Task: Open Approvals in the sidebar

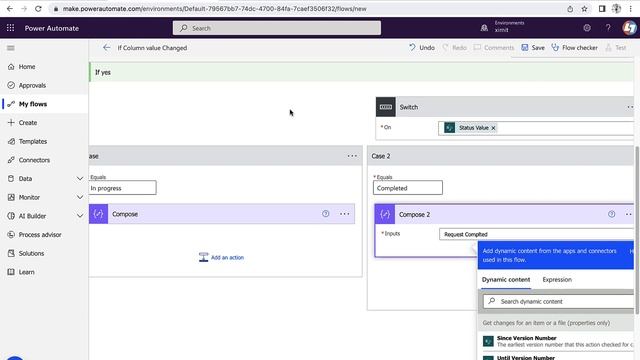Action: pos(32,85)
